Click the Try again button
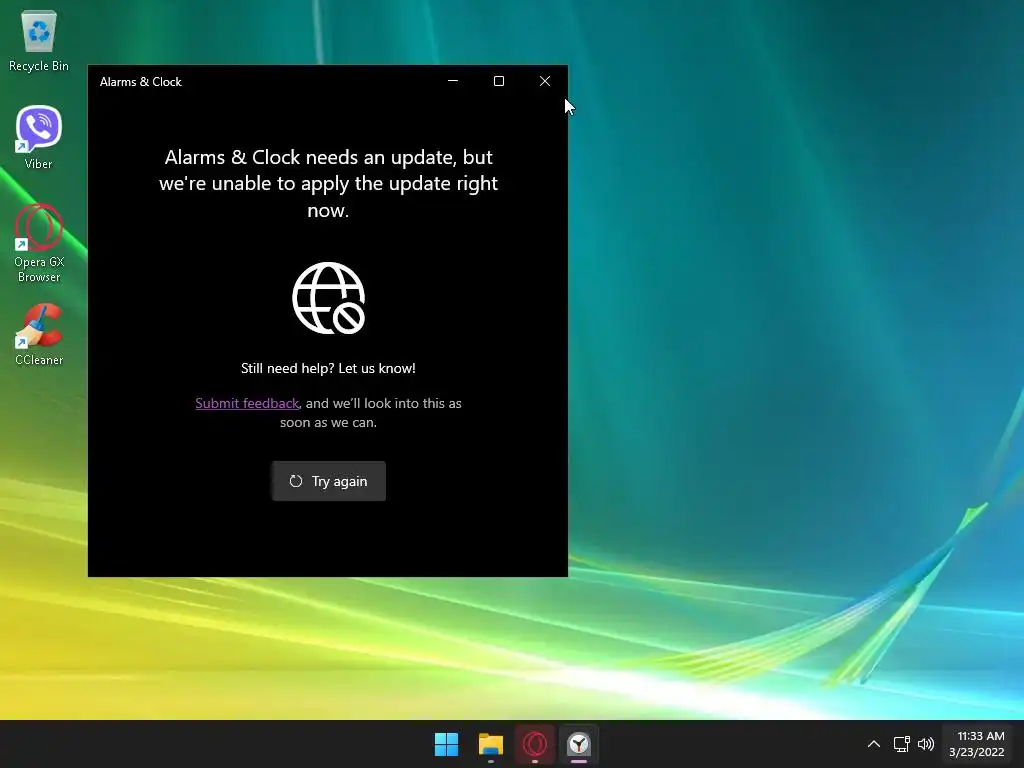The image size is (1024, 768). pyautogui.click(x=328, y=481)
